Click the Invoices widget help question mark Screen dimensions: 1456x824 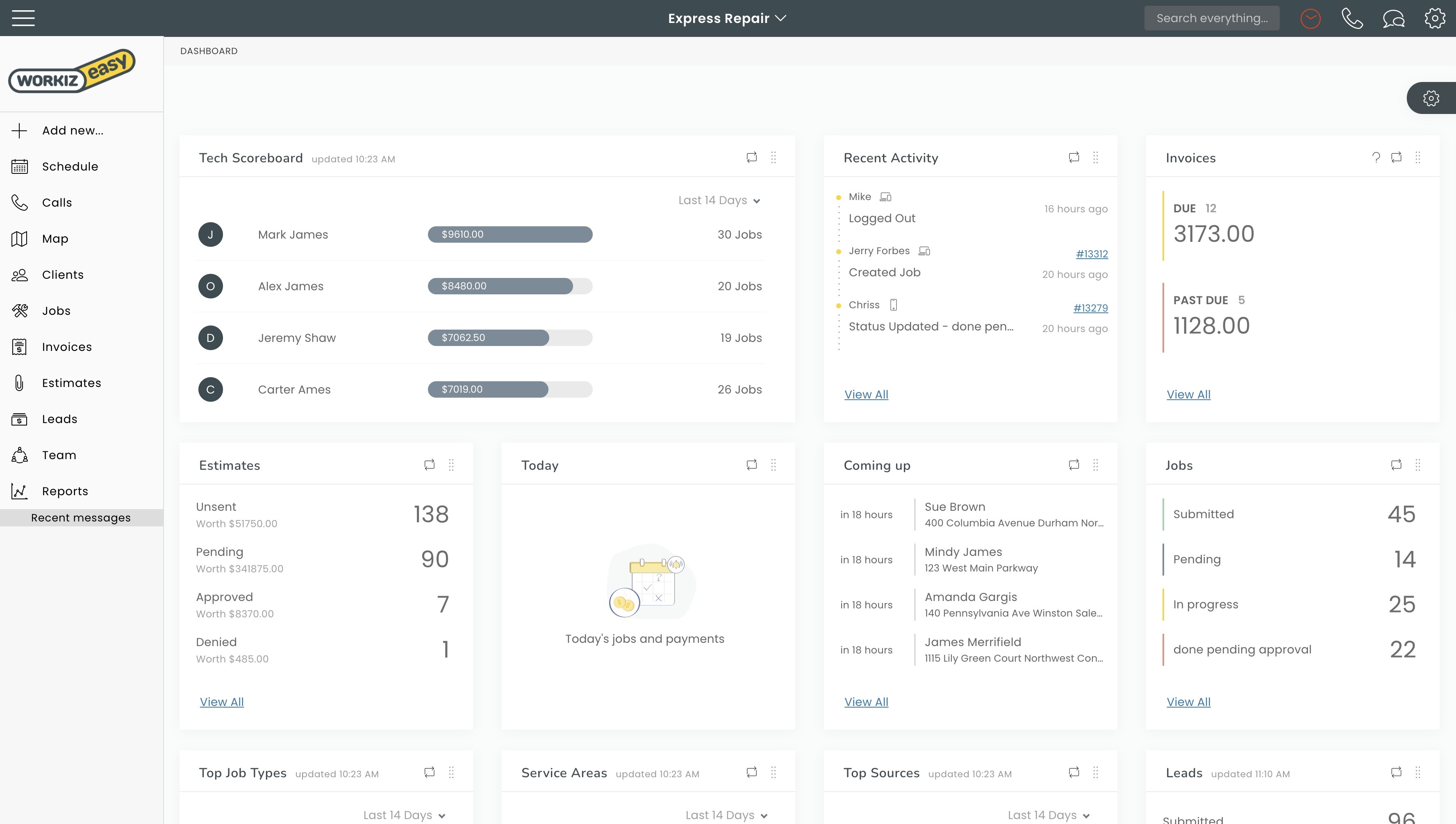click(1376, 157)
